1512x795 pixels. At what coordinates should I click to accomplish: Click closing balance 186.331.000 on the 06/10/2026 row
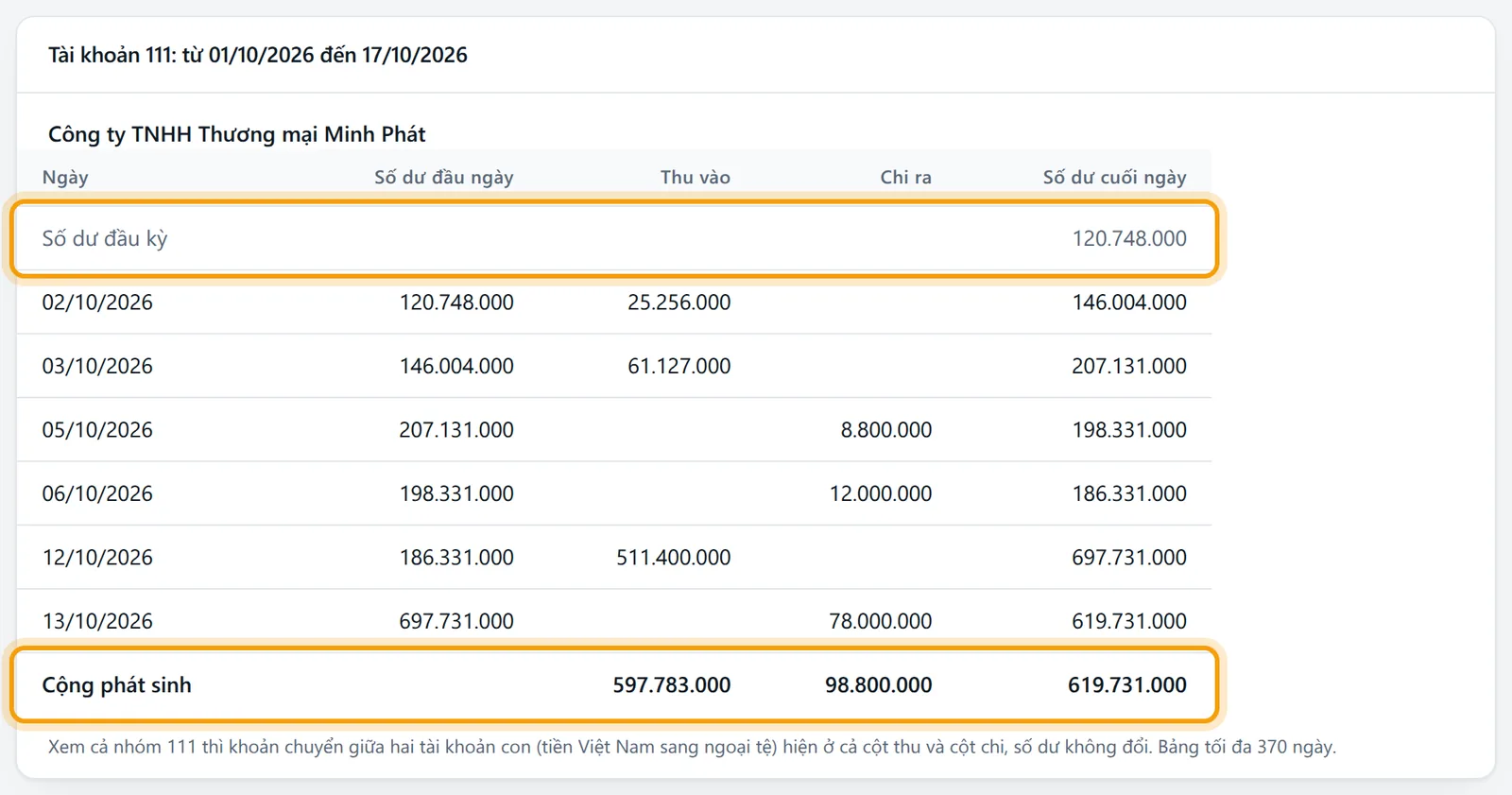pos(1129,493)
